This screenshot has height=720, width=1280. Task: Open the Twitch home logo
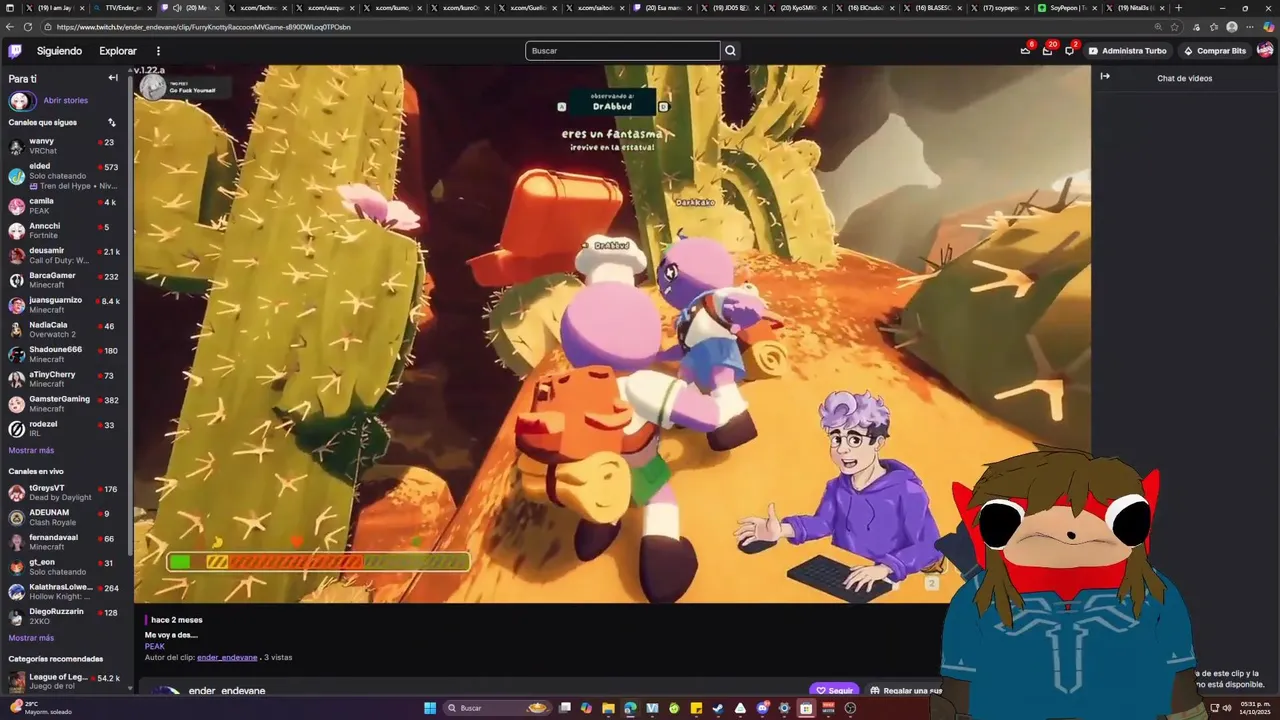point(16,51)
